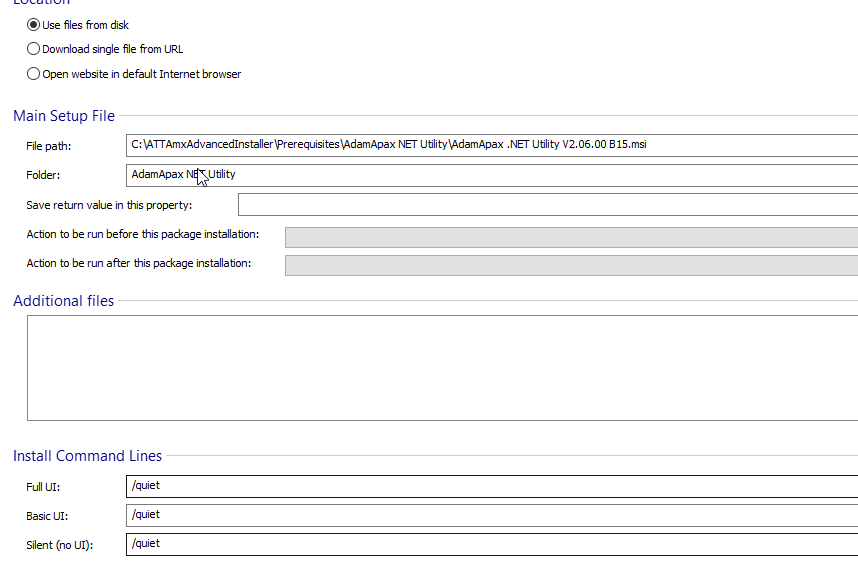Click the 'Full UI:' label

(x=46, y=487)
